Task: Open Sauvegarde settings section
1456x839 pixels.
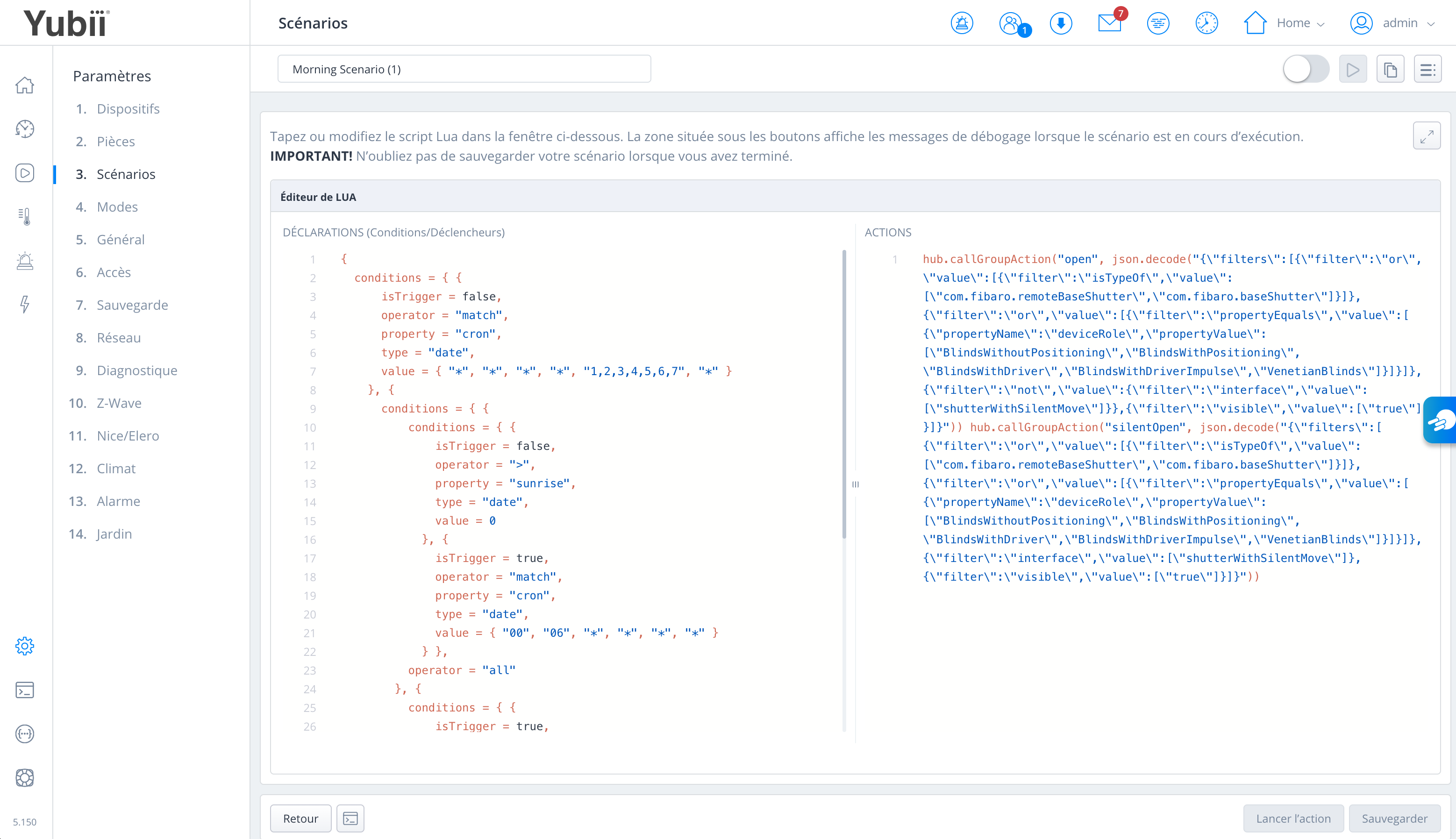Action: (133, 305)
